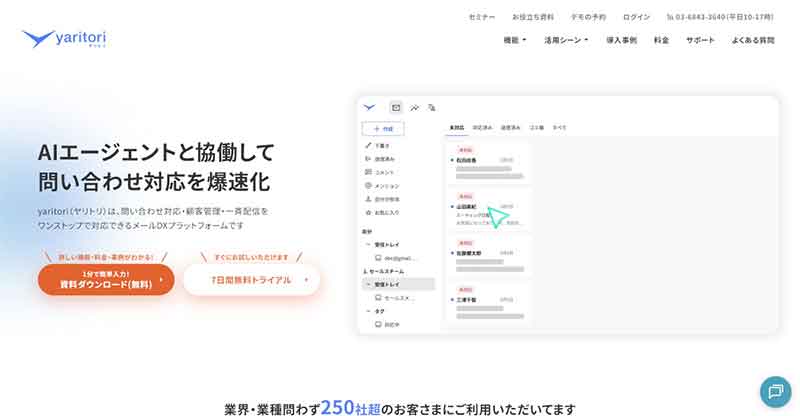Screen dimensions: 800x416
Task: Click the メンション entry in mockup sidebar
Action: pyautogui.click(x=387, y=186)
